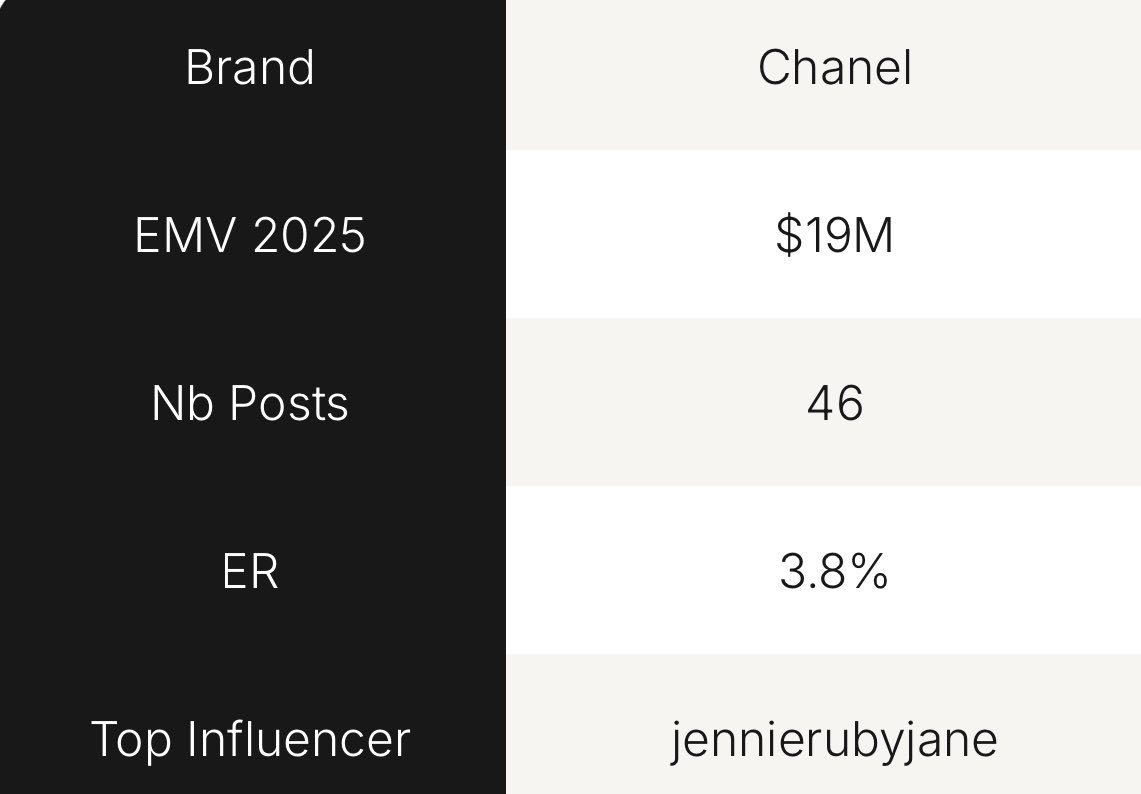This screenshot has height=794, width=1141.
Task: Select the 46 posts value
Action: tap(835, 403)
